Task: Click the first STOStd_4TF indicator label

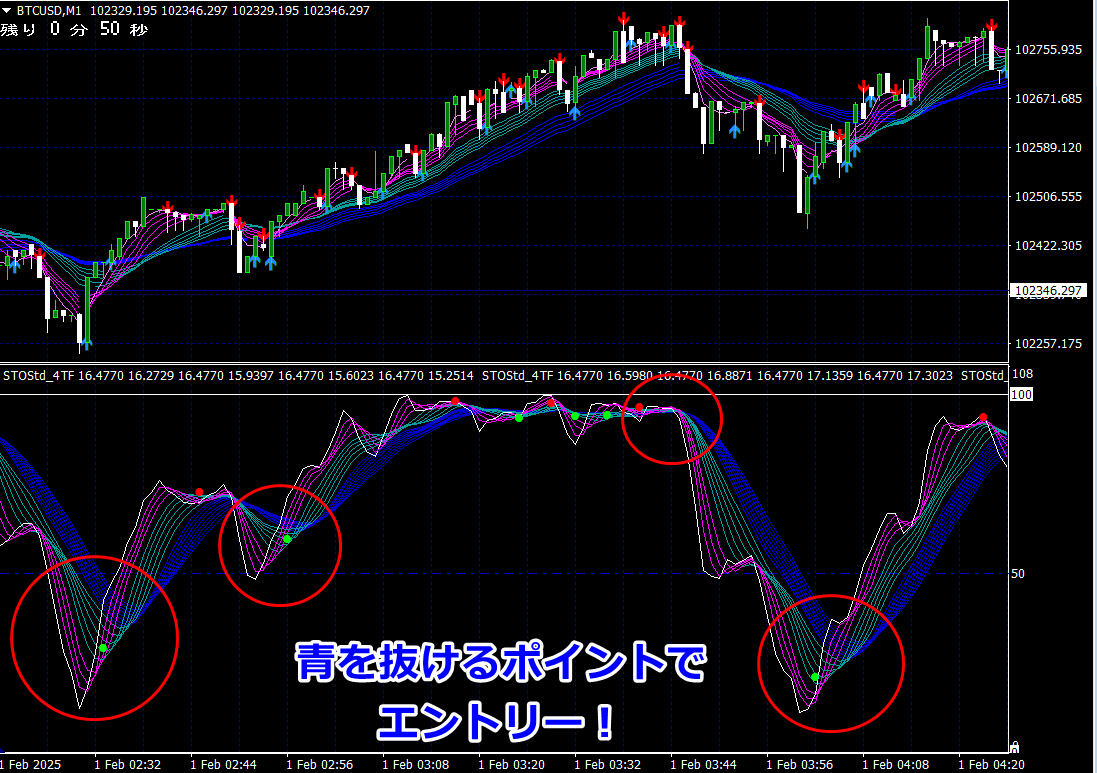Action: (x=38, y=376)
